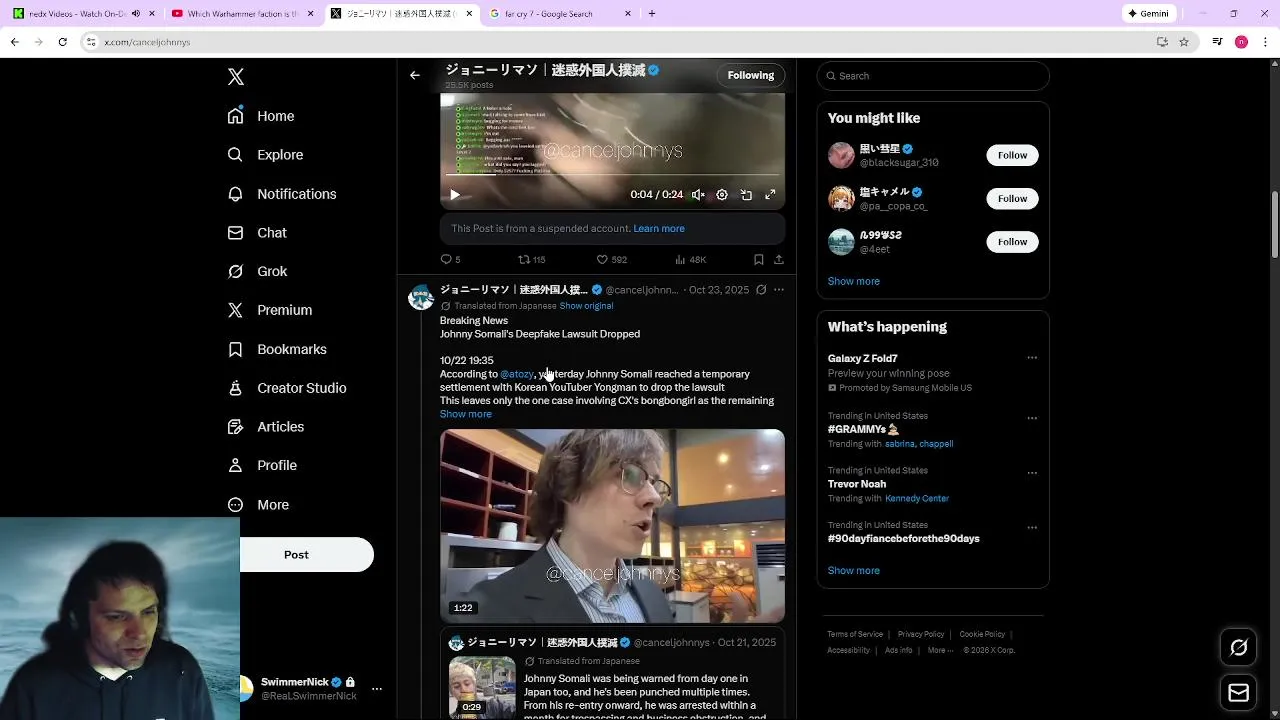The height and width of the screenshot is (720, 1280).
Task: Open the Gemini button in Chrome
Action: (x=1147, y=14)
